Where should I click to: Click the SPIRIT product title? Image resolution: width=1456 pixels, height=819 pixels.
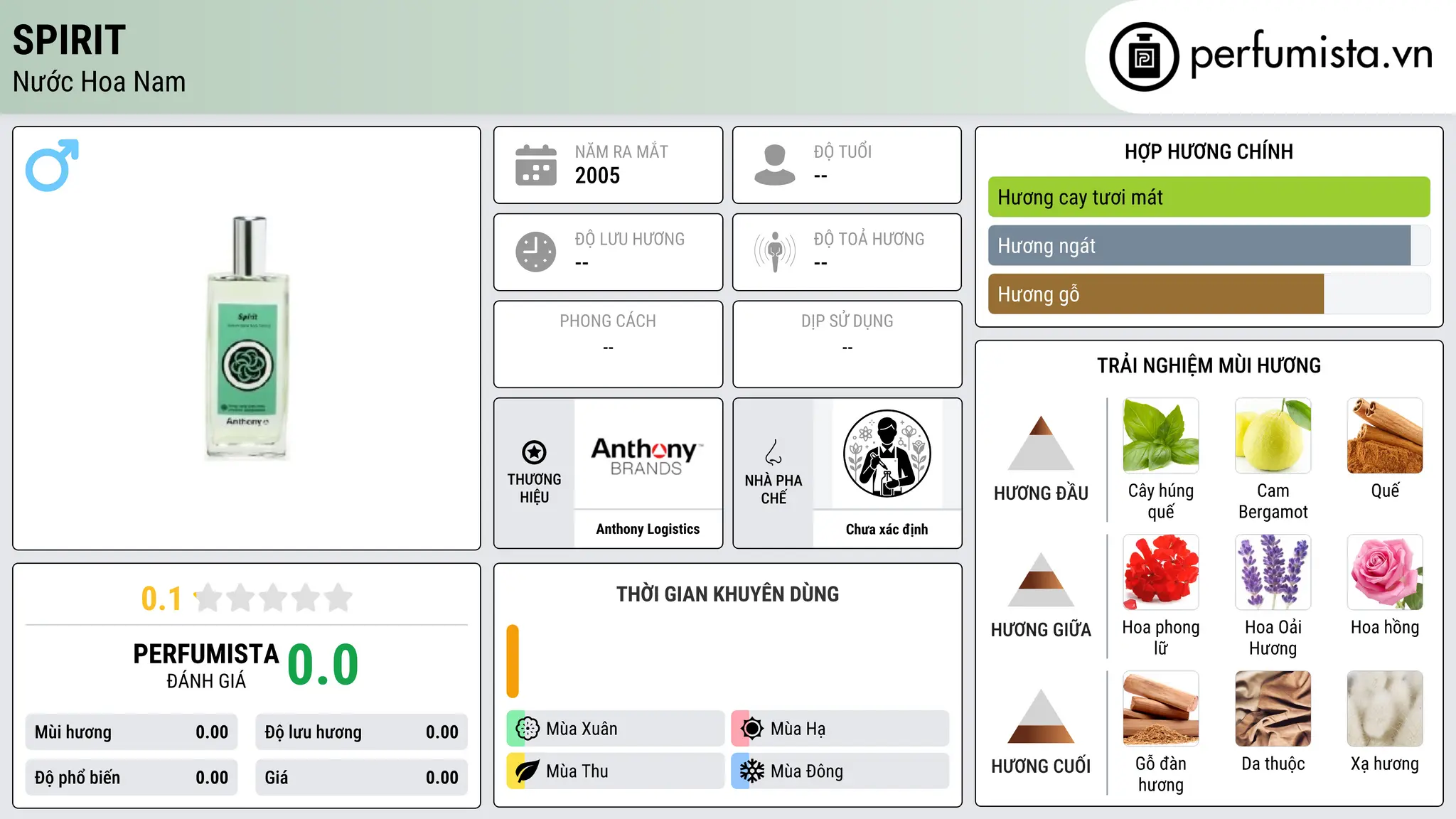click(x=69, y=40)
